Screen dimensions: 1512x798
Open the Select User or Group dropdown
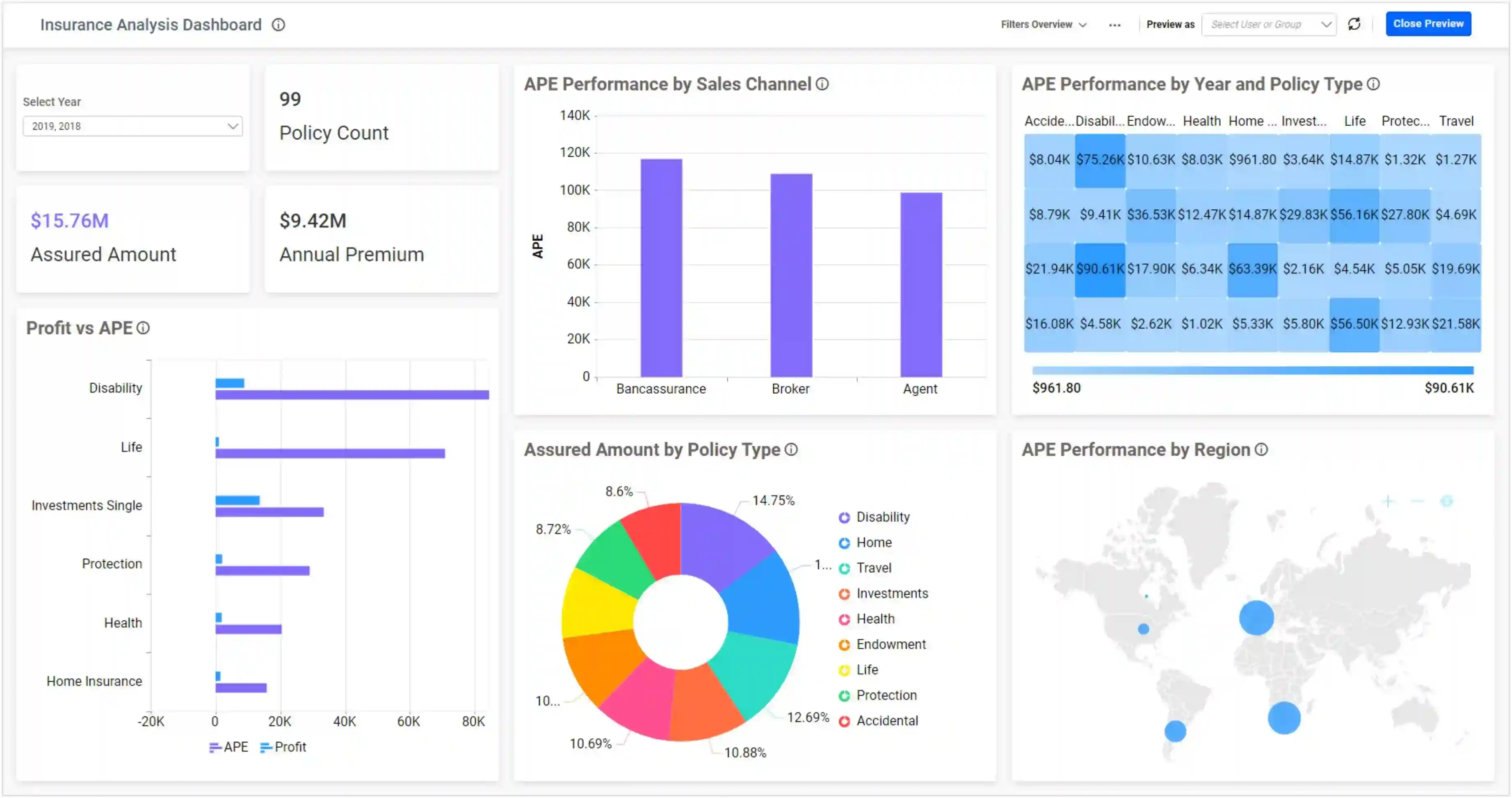pos(1269,25)
